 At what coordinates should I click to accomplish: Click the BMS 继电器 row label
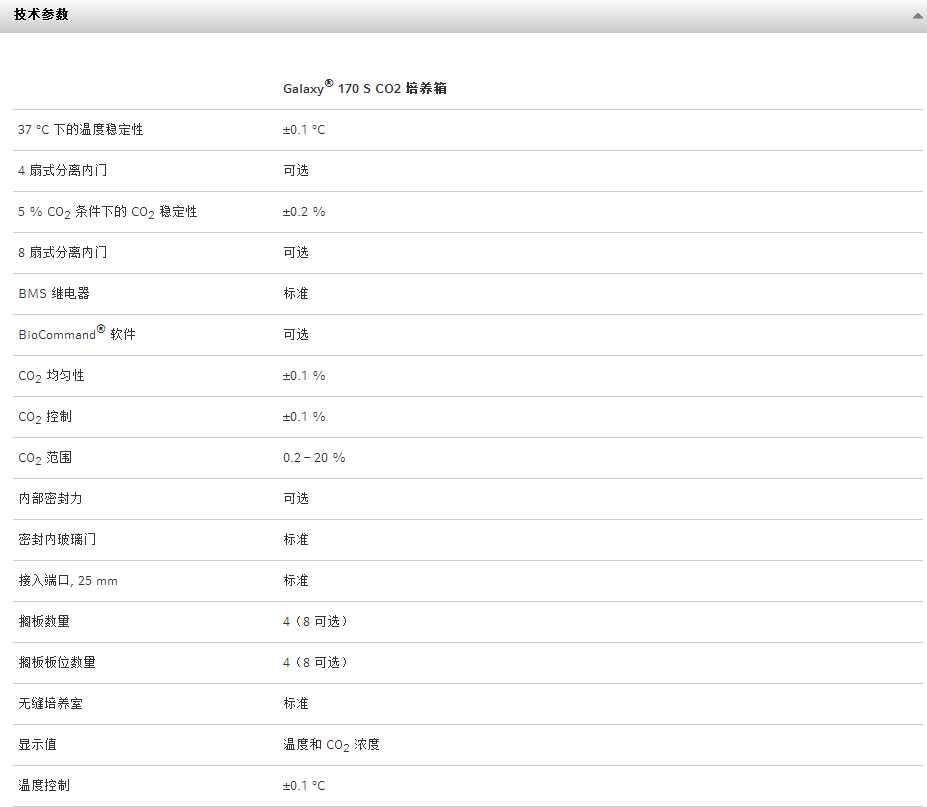pos(54,294)
